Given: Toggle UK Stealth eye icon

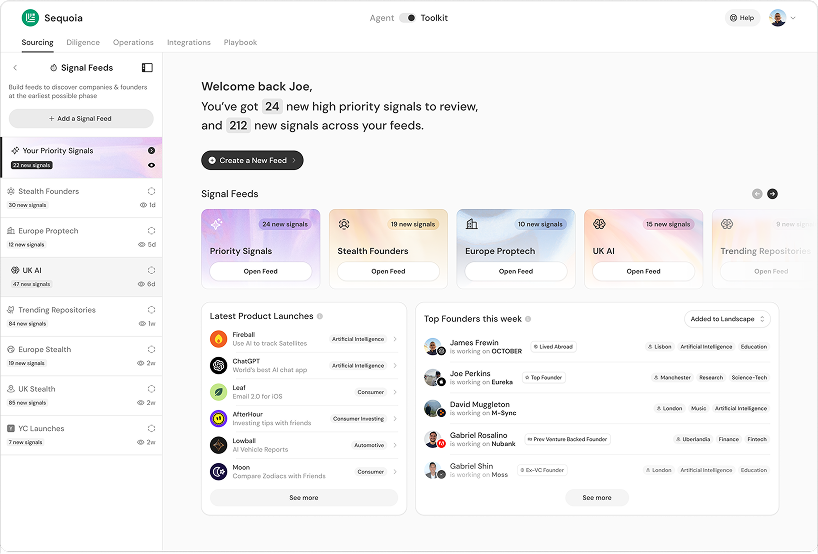Looking at the screenshot, I should coord(140,403).
